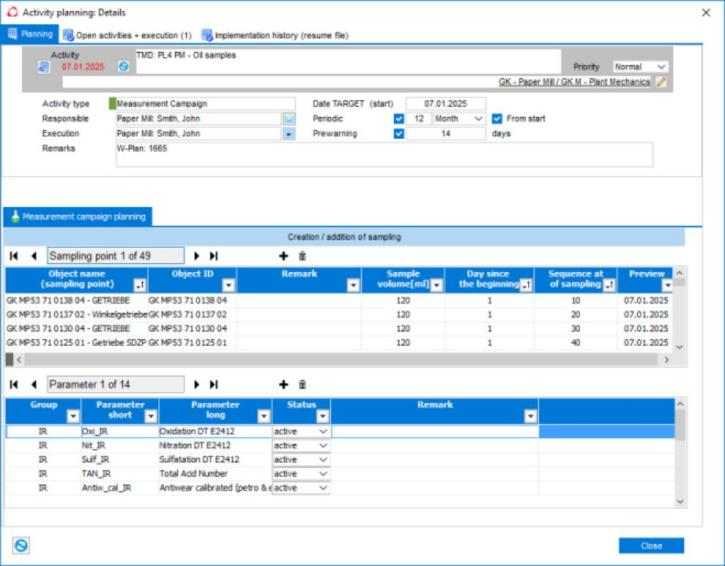Open Status column filter
Viewport: 725px width, 566px height.
[322, 417]
